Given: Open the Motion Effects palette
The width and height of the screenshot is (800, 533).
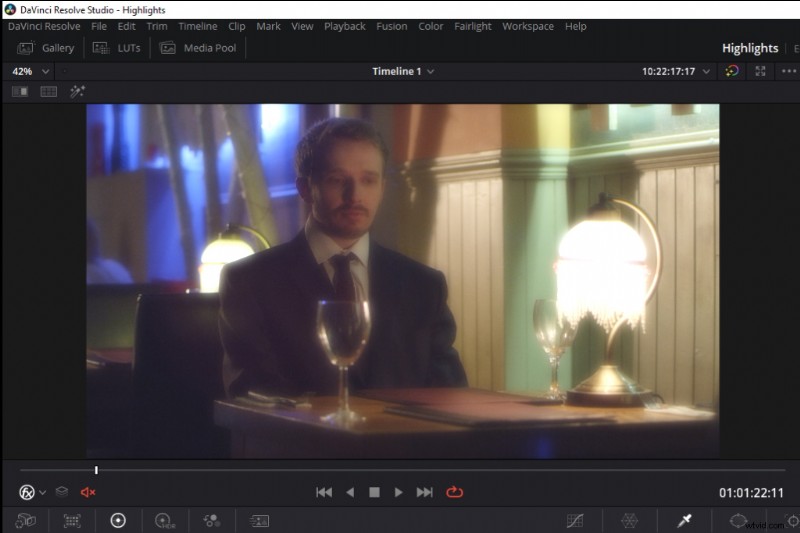Looking at the screenshot, I should pyautogui.click(x=259, y=521).
